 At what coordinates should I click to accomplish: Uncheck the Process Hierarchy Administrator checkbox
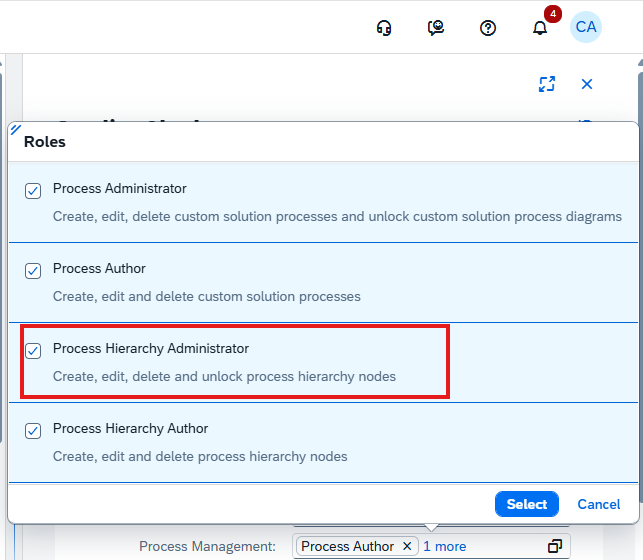(x=33, y=351)
